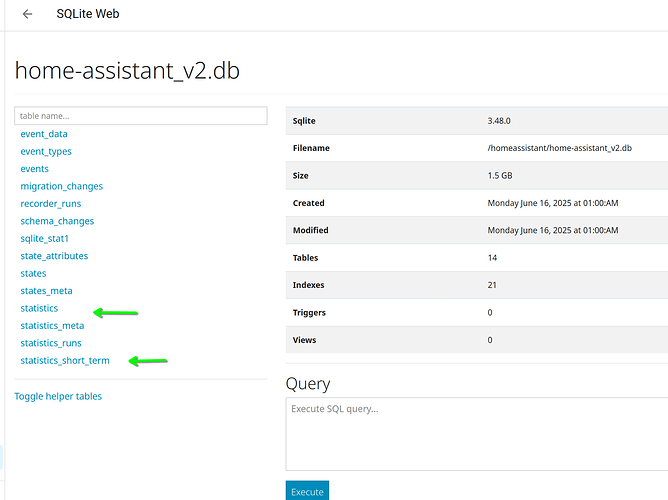668x500 pixels.
Task: Click inside the Execute SQL query box
Action: tap(477, 434)
